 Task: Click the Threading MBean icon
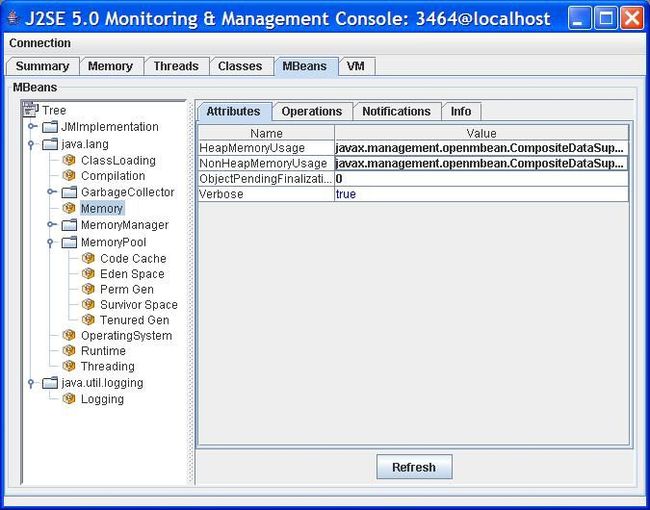[x=69, y=366]
